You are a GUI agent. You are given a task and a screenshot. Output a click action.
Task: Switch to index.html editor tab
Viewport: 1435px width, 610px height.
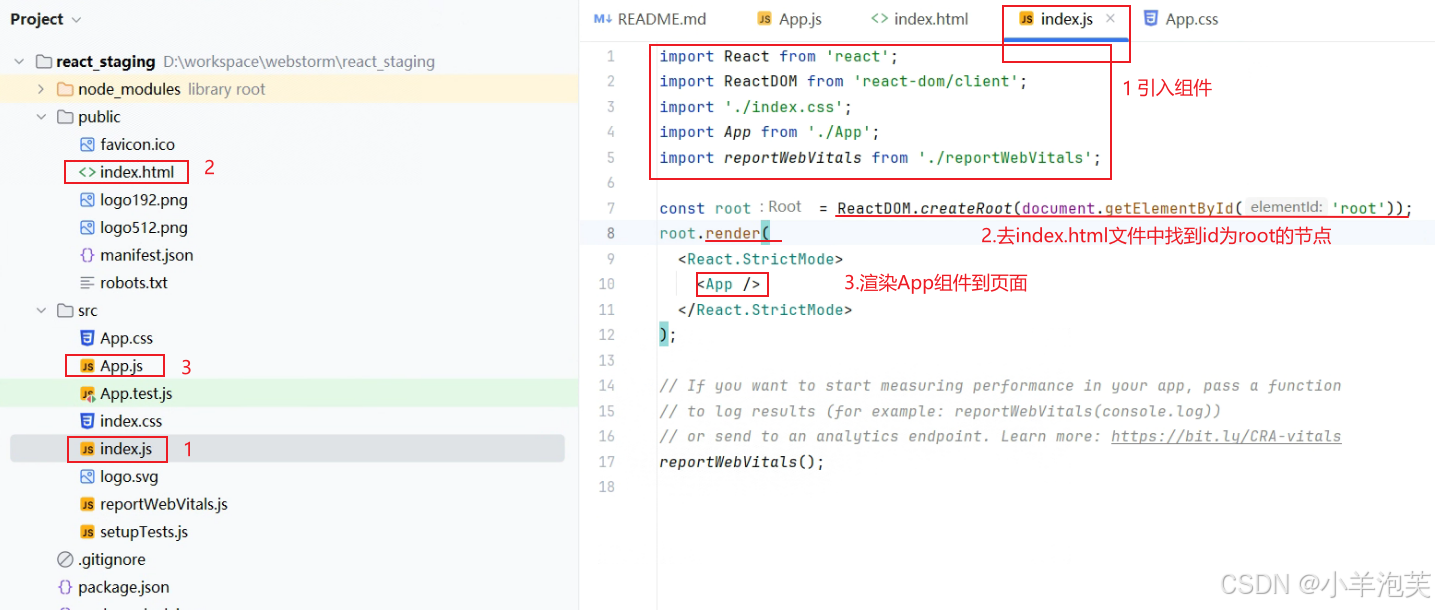(920, 19)
